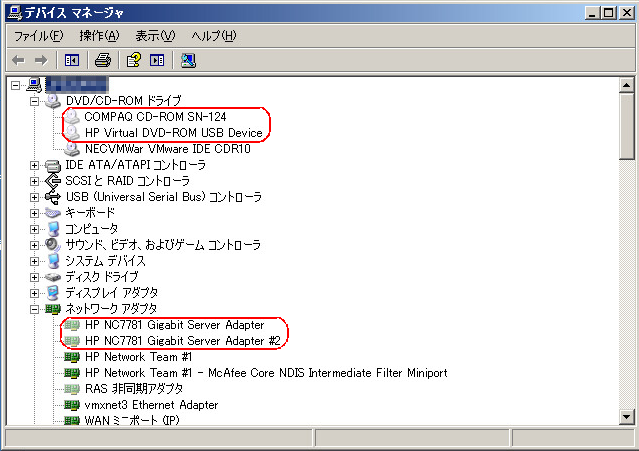This screenshot has width=639, height=451.
Task: Select McAfee Core NDIS Intermediate Filter Miniport
Action: 328,373
